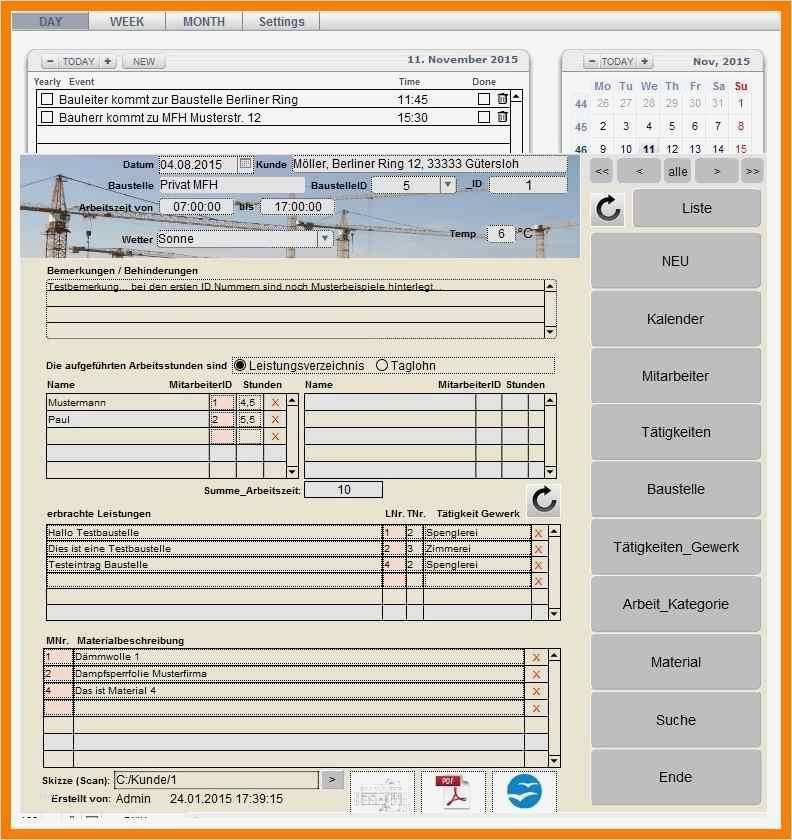The width and height of the screenshot is (792, 840).
Task: Switch to DAY tab
Action: pos(50,21)
